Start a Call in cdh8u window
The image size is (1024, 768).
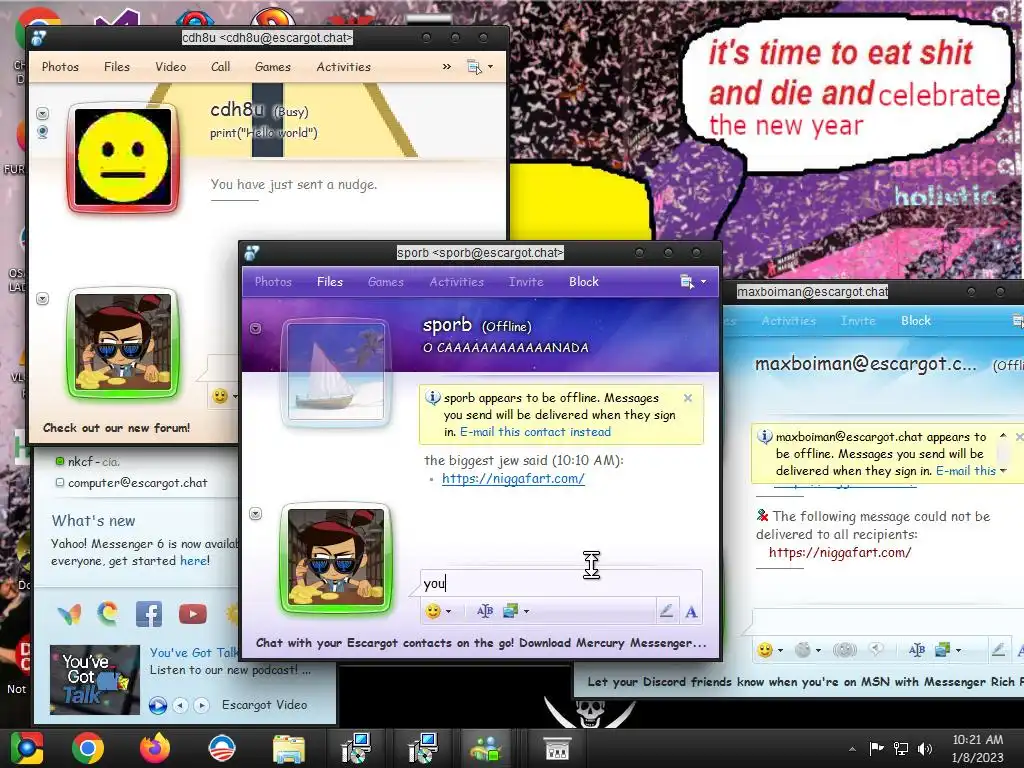click(221, 67)
